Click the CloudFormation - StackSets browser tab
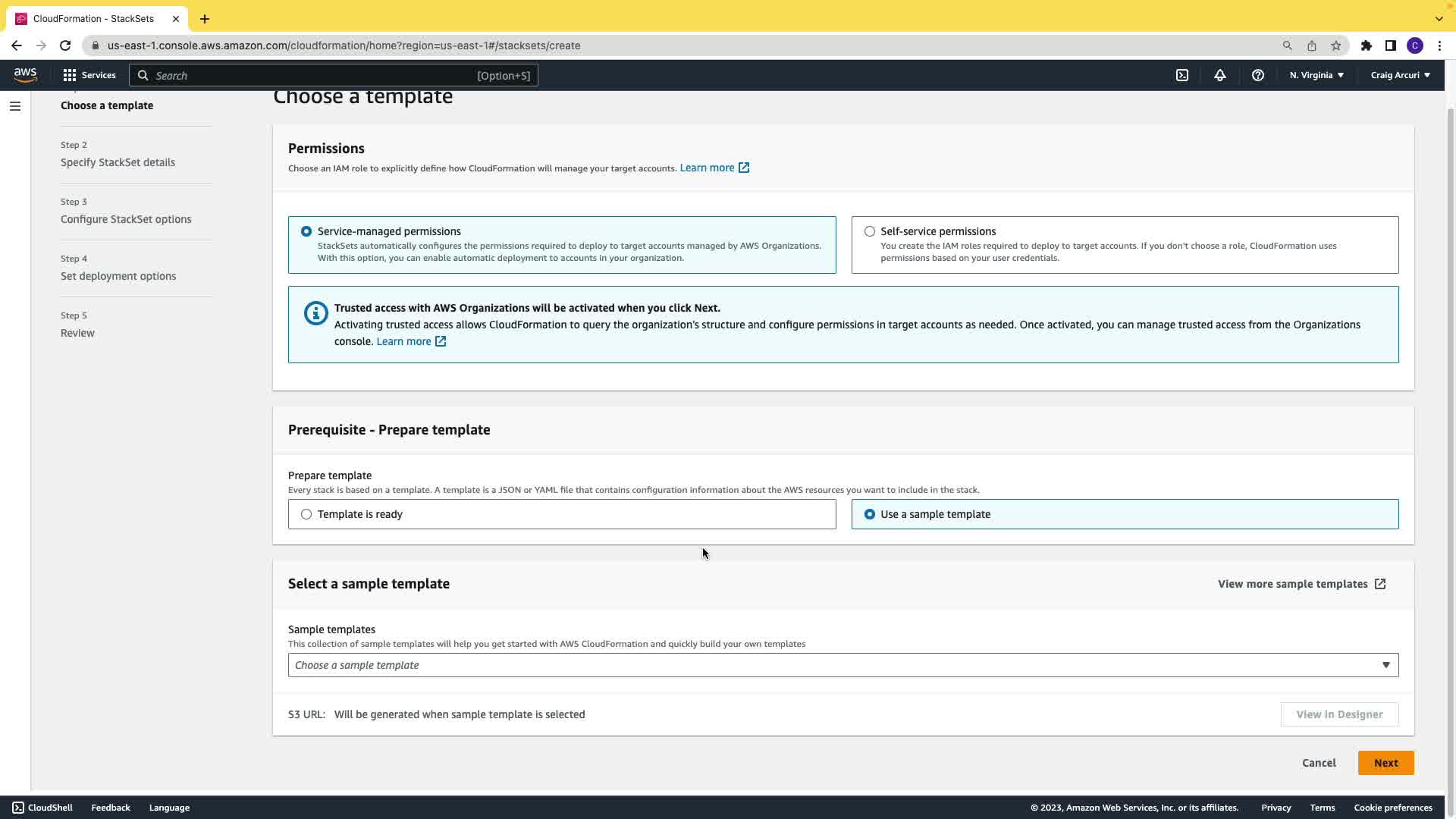 93,18
